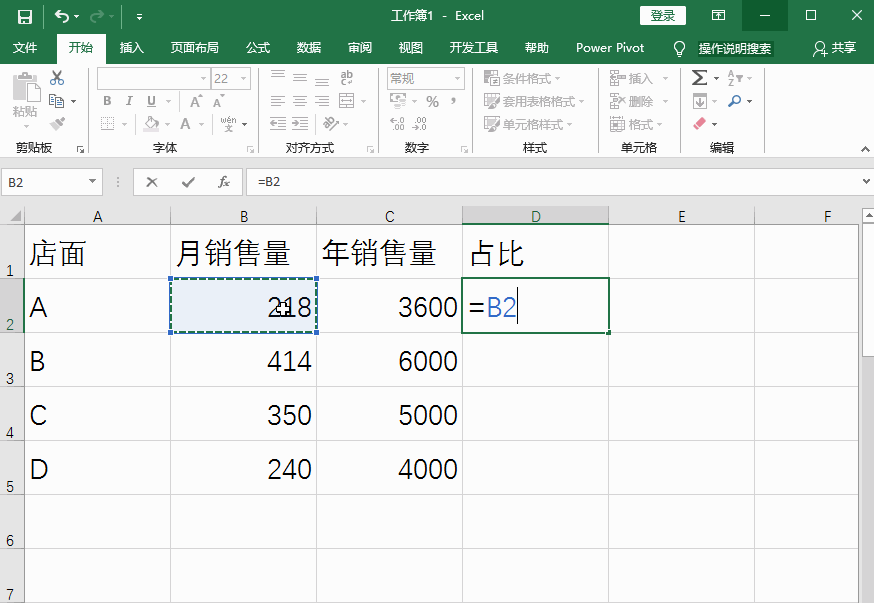
Task: Switch to the 页面布局 tab
Action: [195, 48]
